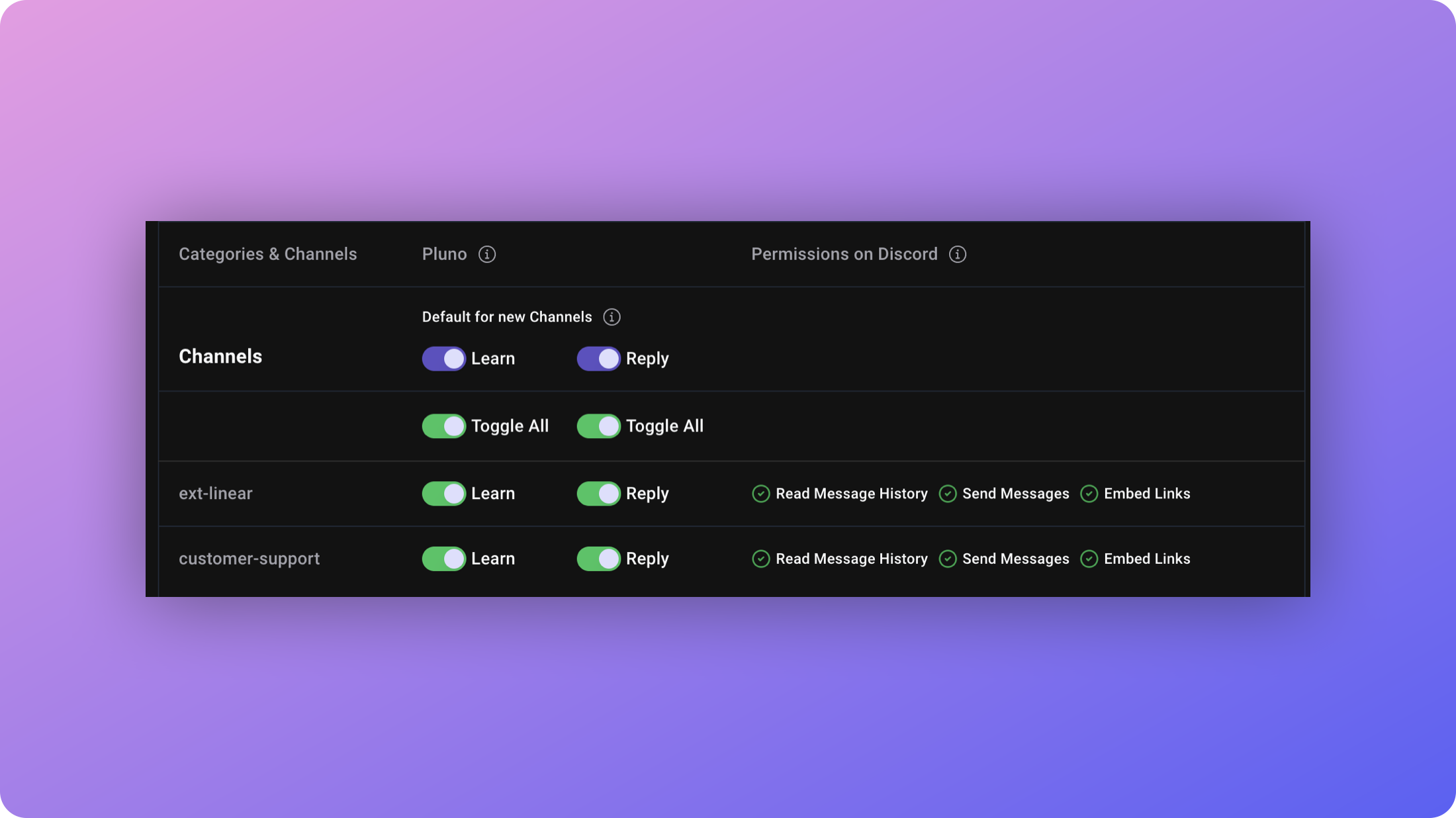Open the info tooltip for Default for new Channels

(x=612, y=317)
